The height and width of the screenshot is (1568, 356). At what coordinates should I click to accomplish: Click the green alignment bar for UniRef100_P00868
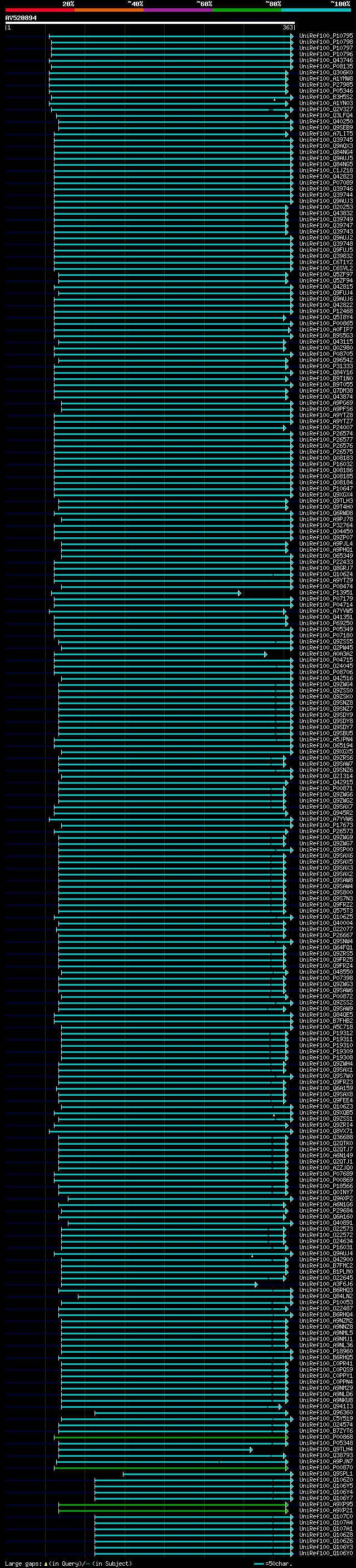171,1437
